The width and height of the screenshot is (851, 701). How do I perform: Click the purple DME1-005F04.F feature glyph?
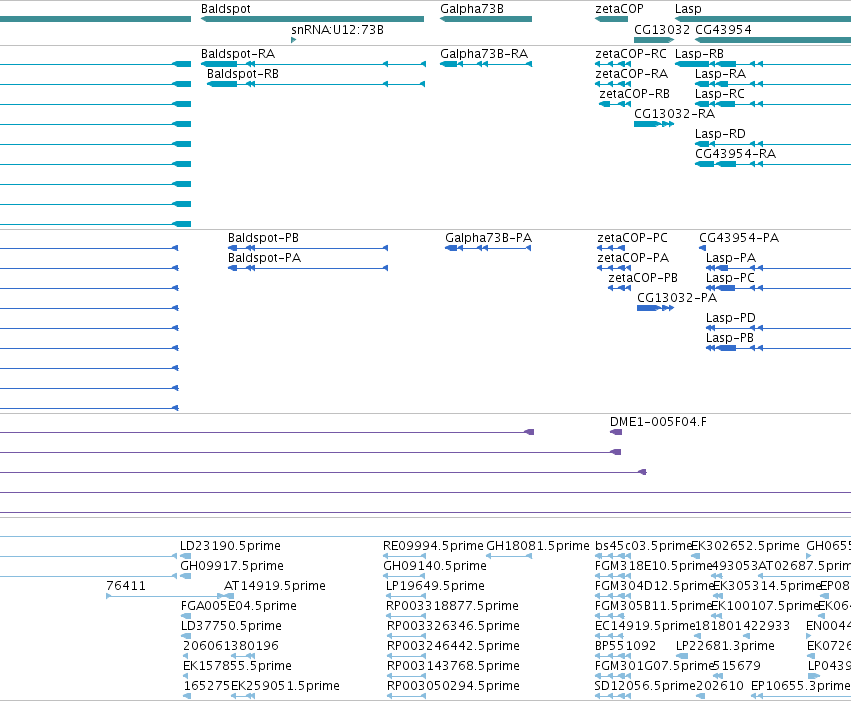[x=616, y=432]
